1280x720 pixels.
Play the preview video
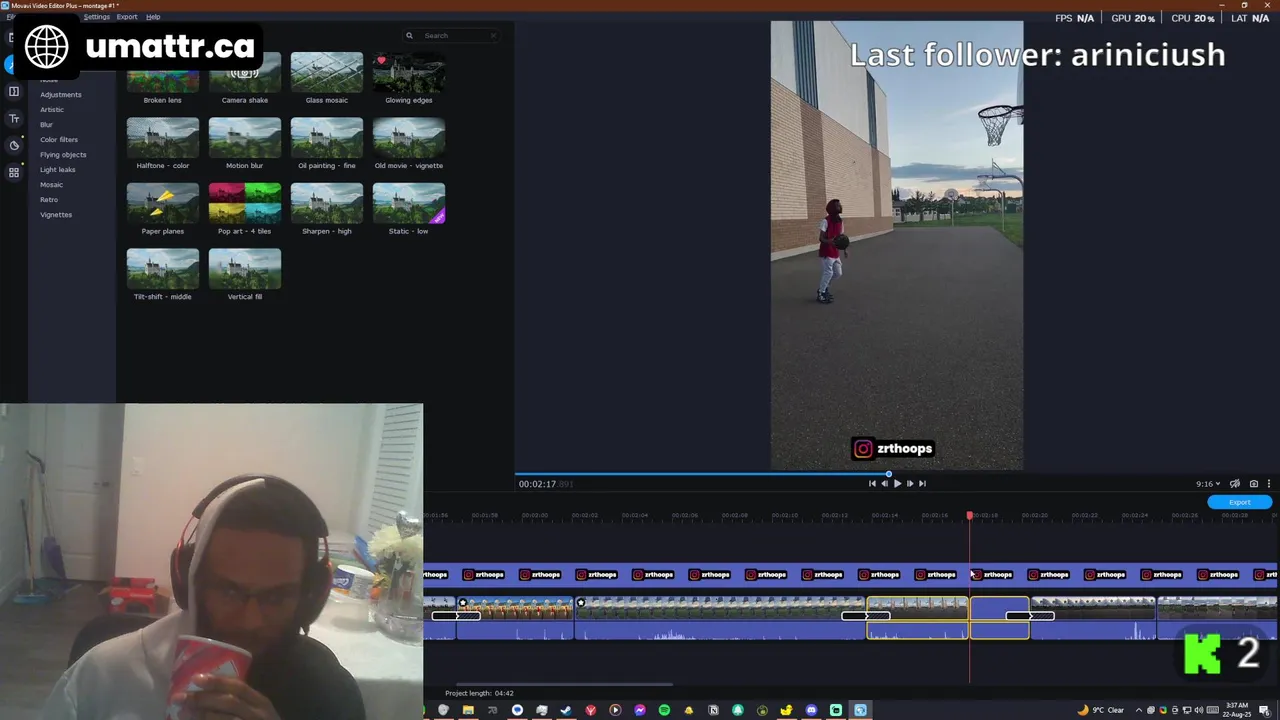pyautogui.click(x=897, y=484)
